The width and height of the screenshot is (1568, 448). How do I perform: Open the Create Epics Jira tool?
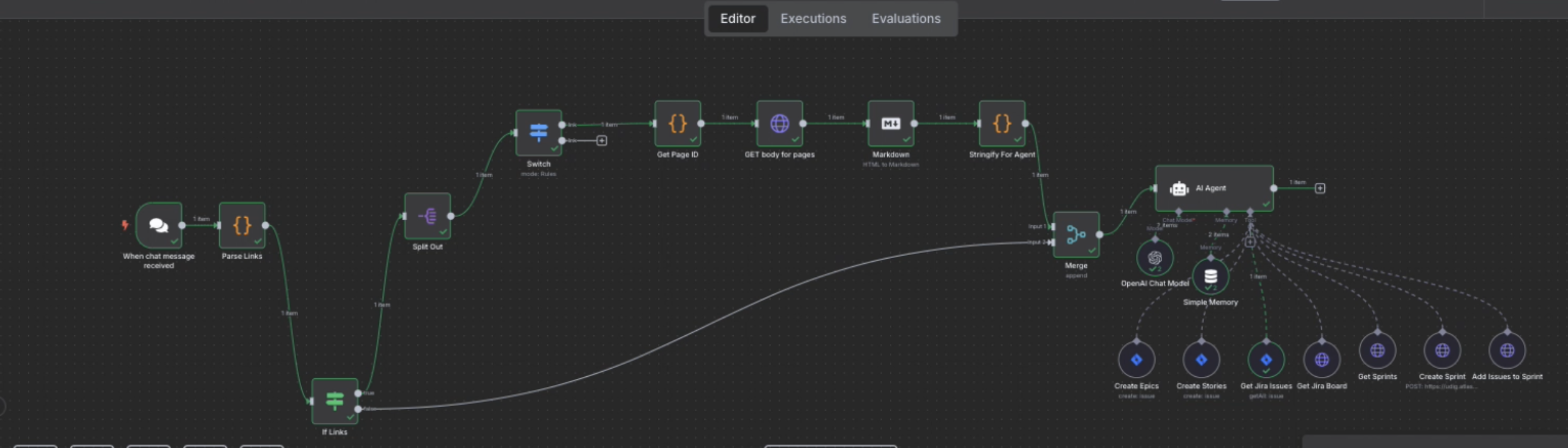click(1136, 360)
